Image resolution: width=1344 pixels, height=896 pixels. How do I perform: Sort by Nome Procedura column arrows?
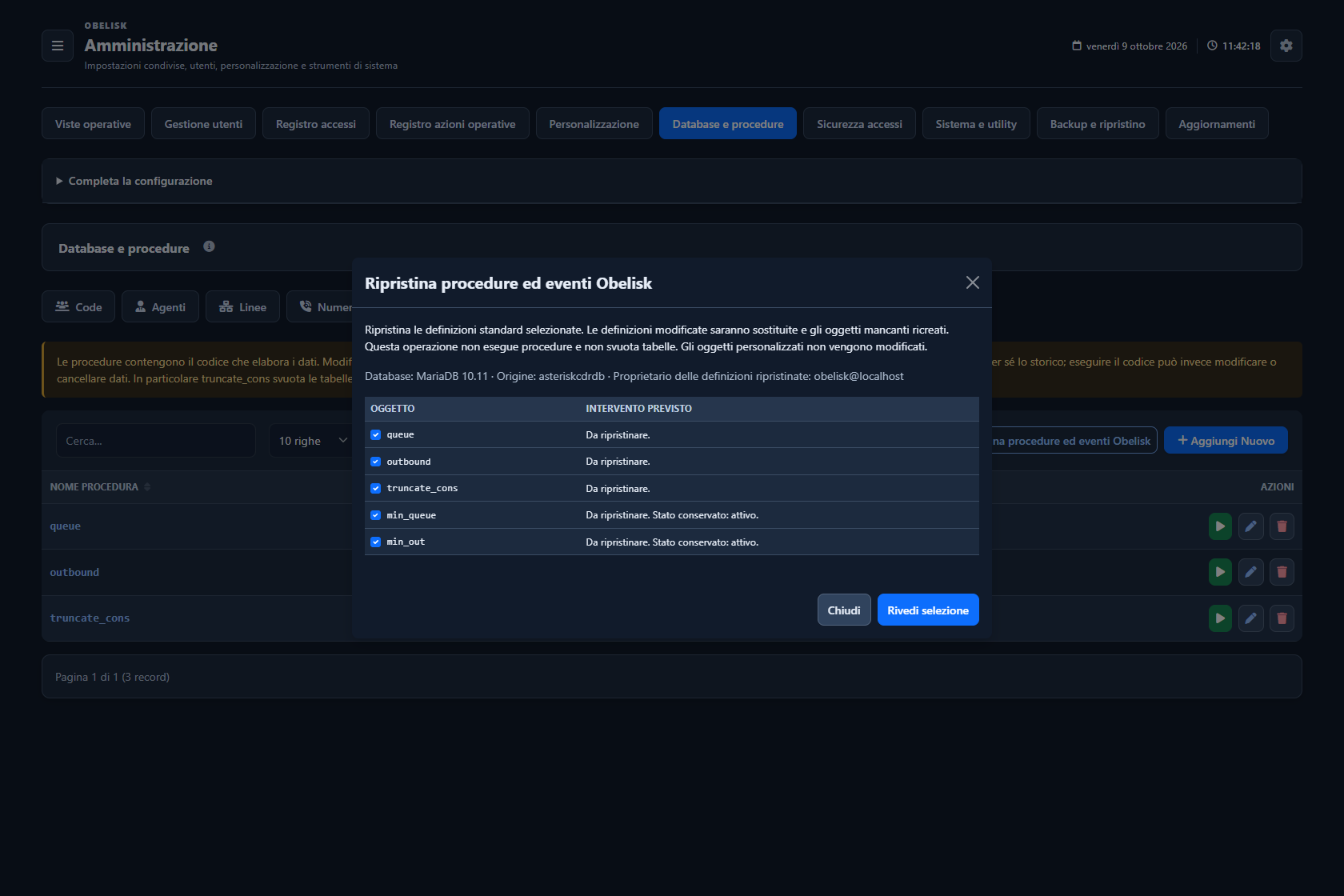[x=147, y=487]
